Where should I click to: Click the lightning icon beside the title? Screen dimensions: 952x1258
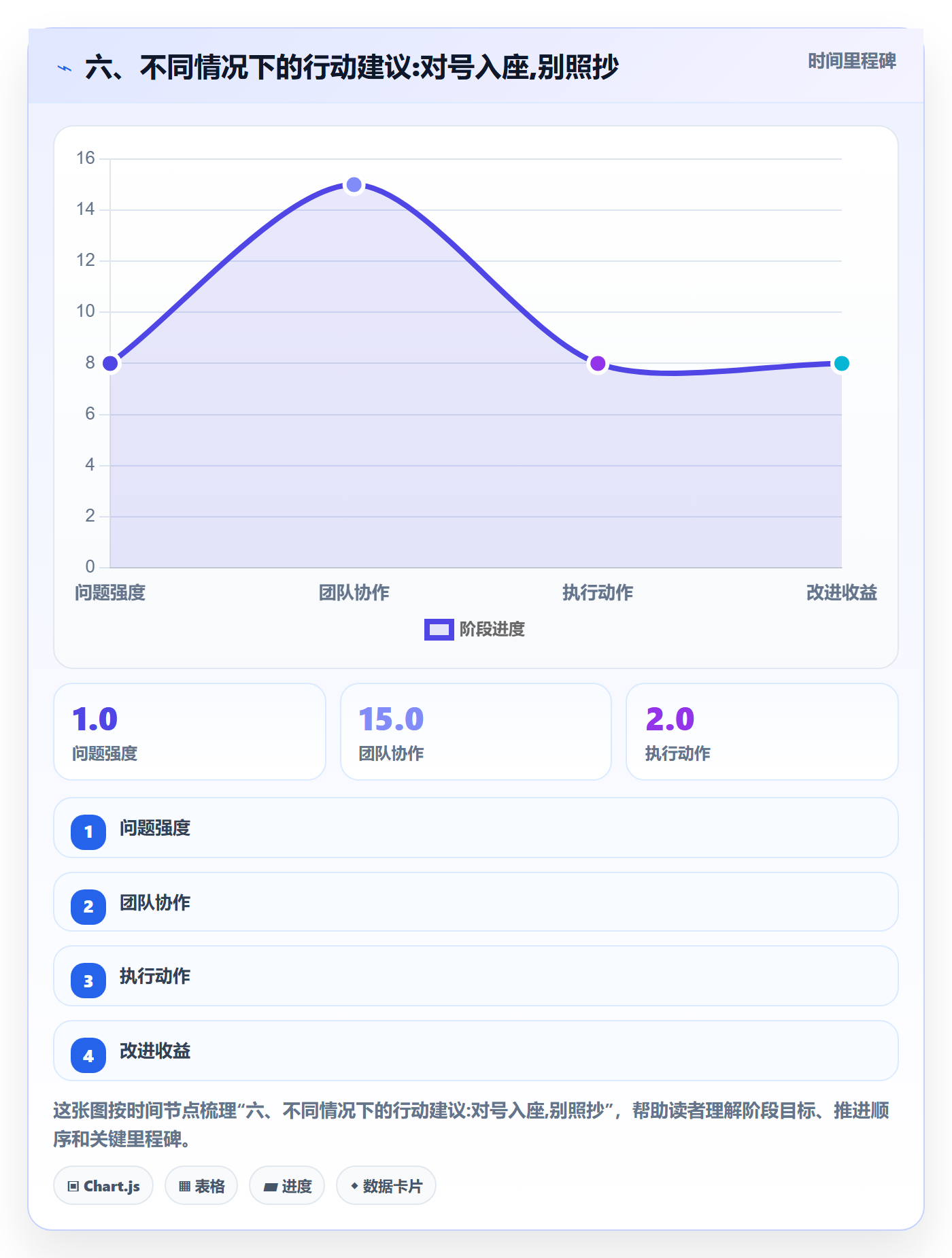pos(65,68)
